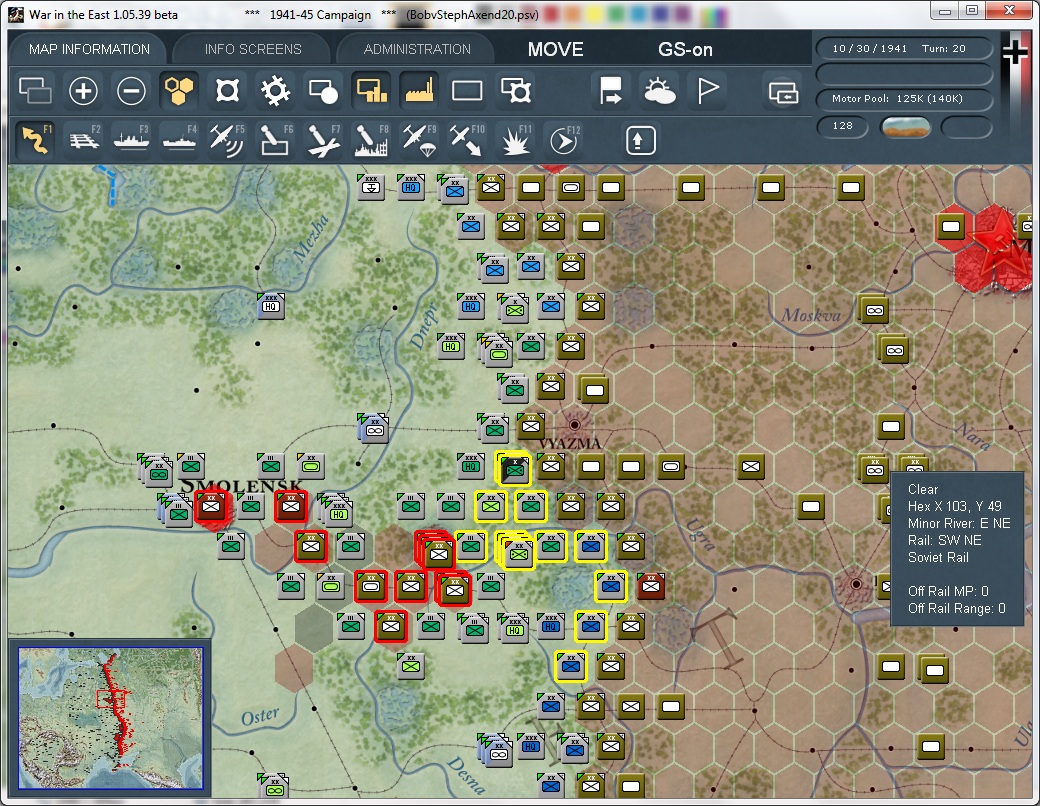Image resolution: width=1040 pixels, height=806 pixels.
Task: Click the War in the East title-bar icon
Action: click(17, 14)
